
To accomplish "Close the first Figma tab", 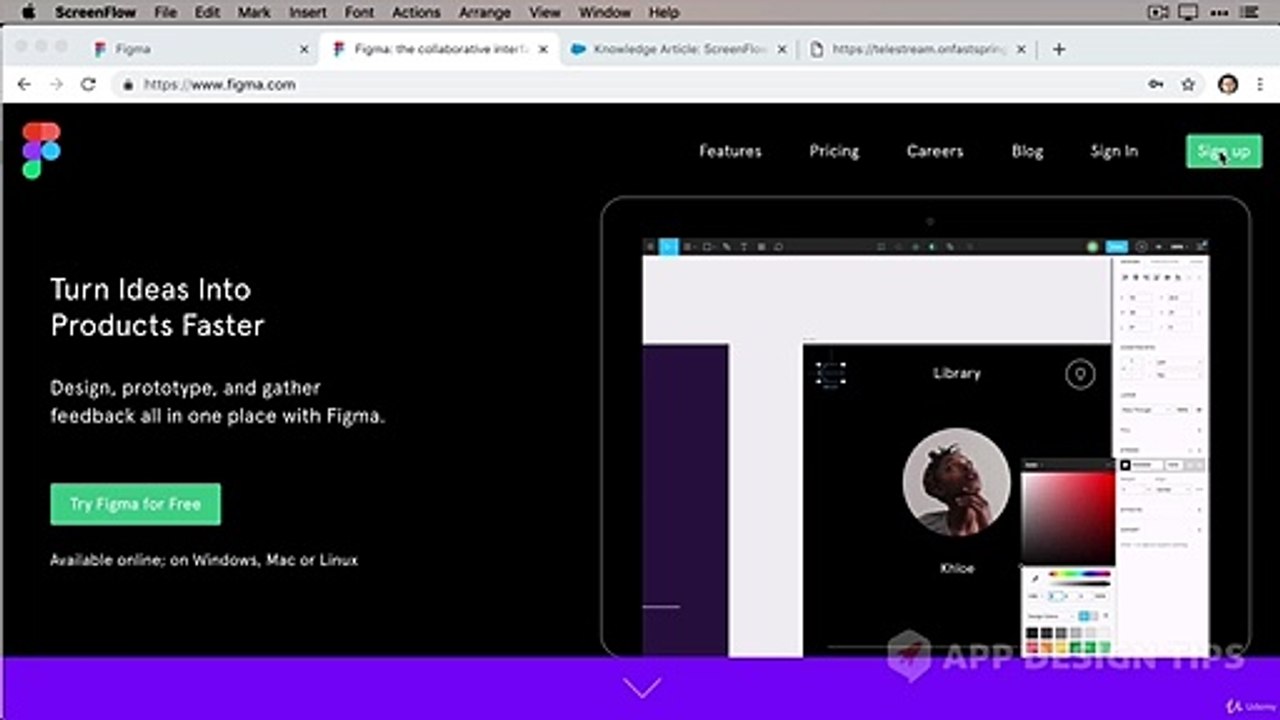I will [x=304, y=49].
